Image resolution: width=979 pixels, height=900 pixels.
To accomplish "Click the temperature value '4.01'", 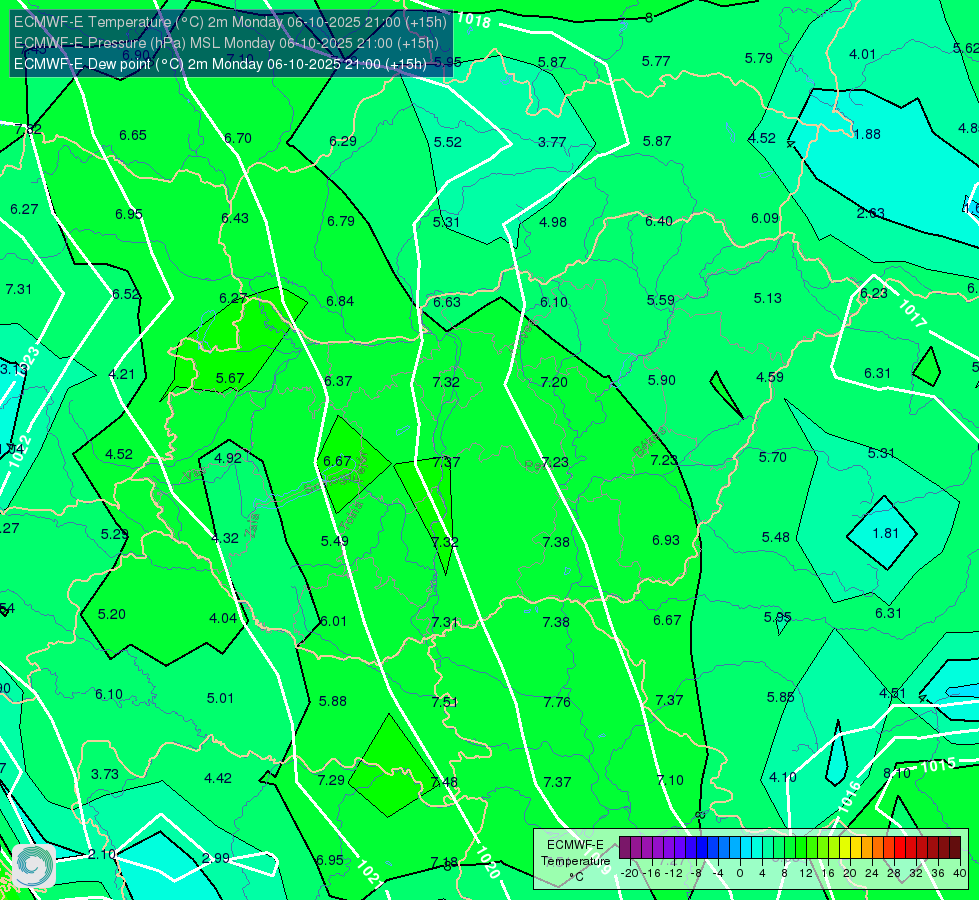I will point(862,54).
